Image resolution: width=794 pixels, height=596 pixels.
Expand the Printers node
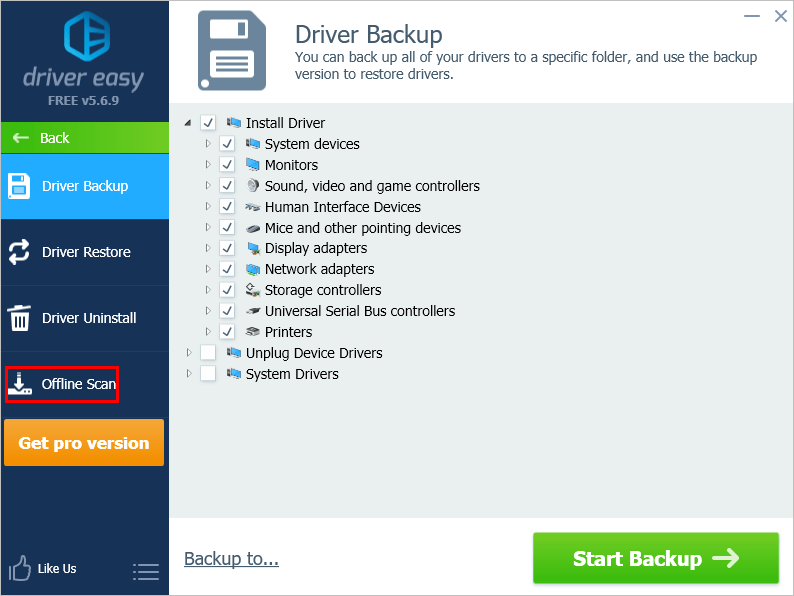point(208,331)
